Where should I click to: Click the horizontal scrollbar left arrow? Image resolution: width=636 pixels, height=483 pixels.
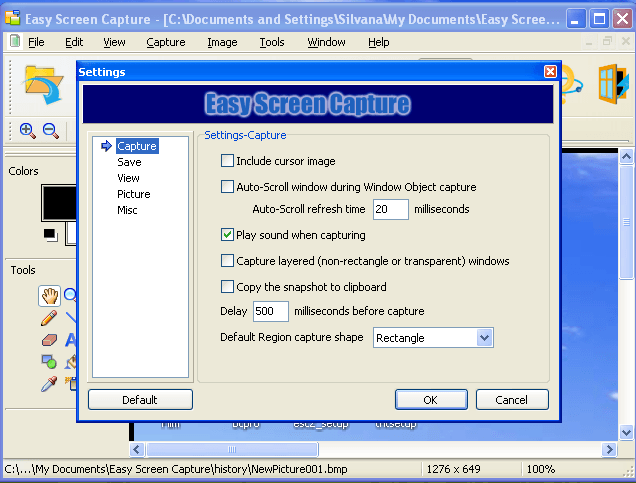136,449
